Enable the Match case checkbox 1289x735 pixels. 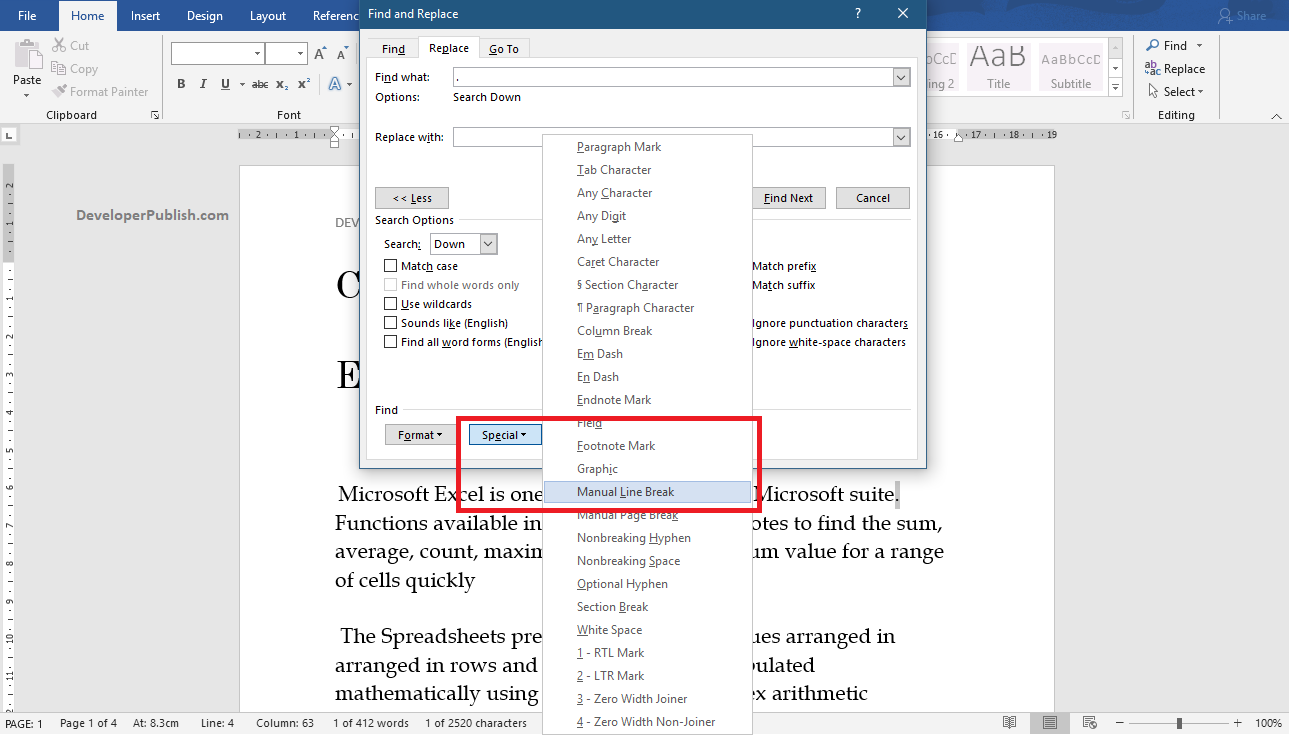391,265
